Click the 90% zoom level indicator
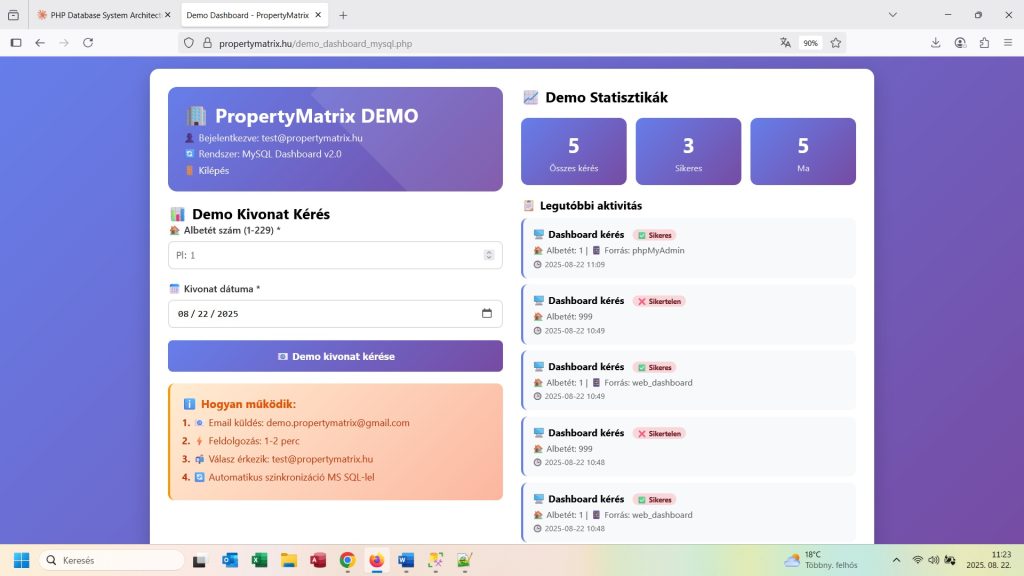 (810, 43)
